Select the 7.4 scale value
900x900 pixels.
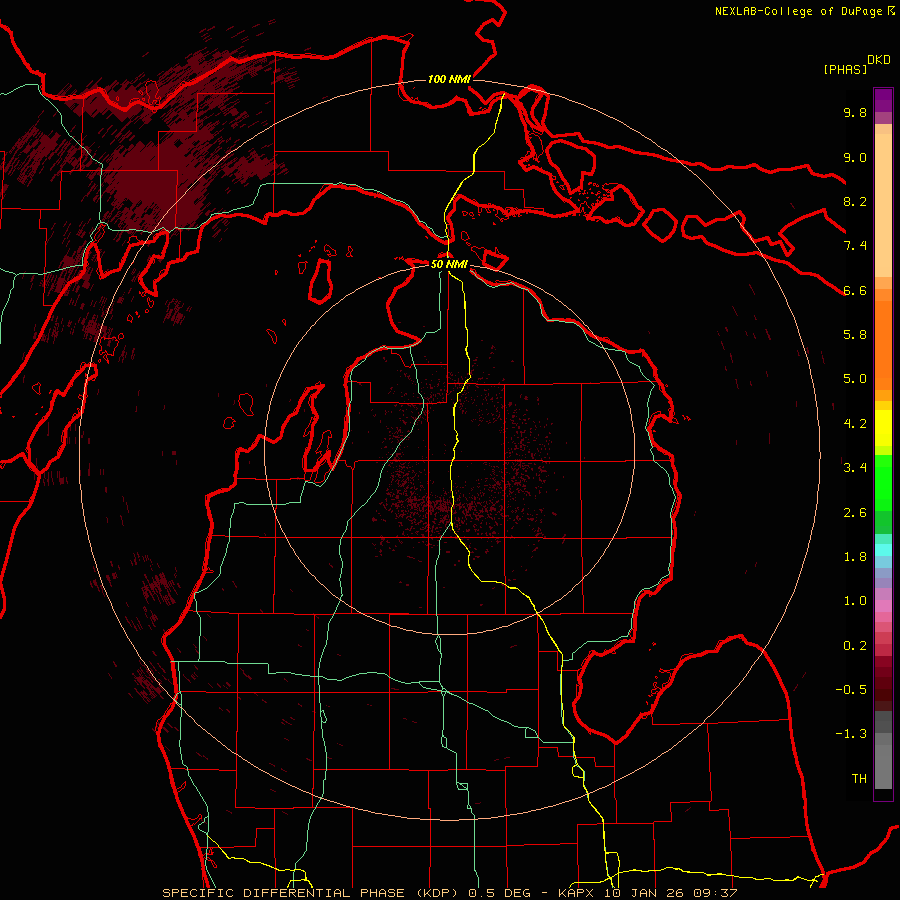pyautogui.click(x=855, y=246)
